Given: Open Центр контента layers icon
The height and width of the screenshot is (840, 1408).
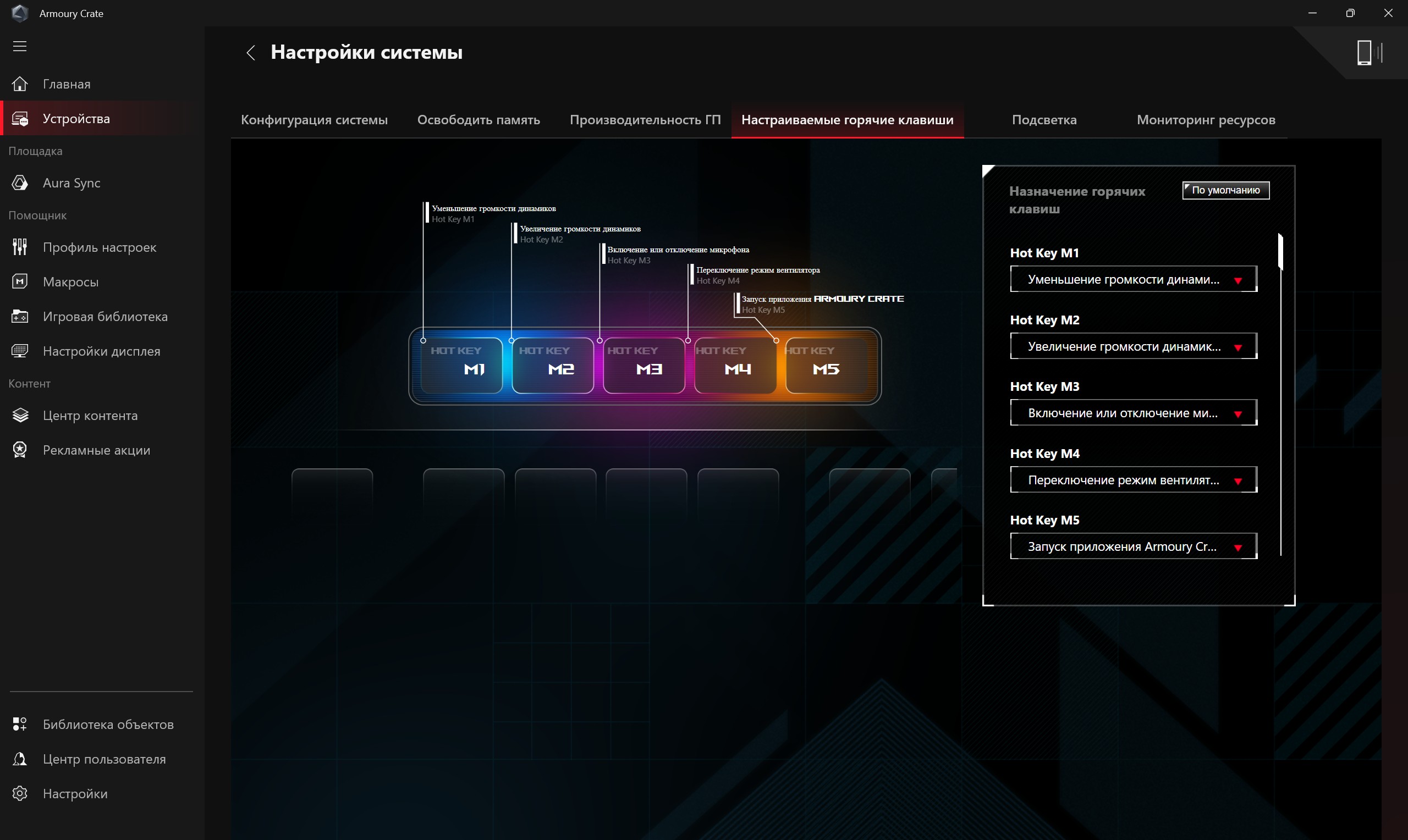Looking at the screenshot, I should [x=20, y=415].
